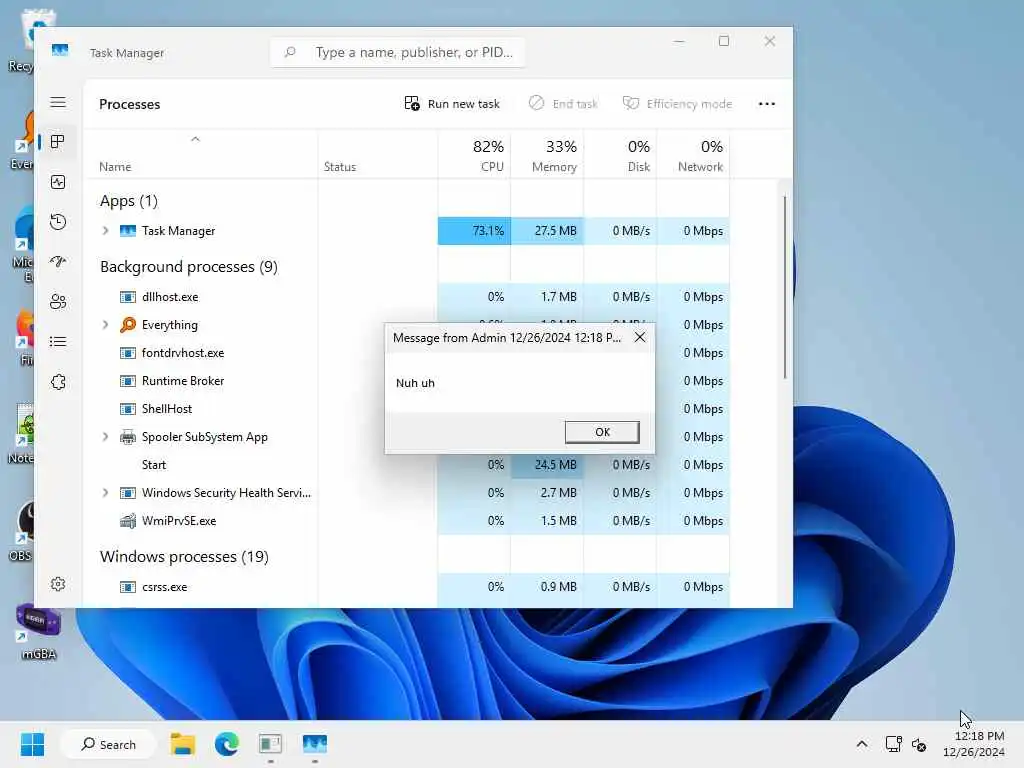This screenshot has width=1024, height=768.
Task: Click the Windows processes (19) header
Action: 184,557
